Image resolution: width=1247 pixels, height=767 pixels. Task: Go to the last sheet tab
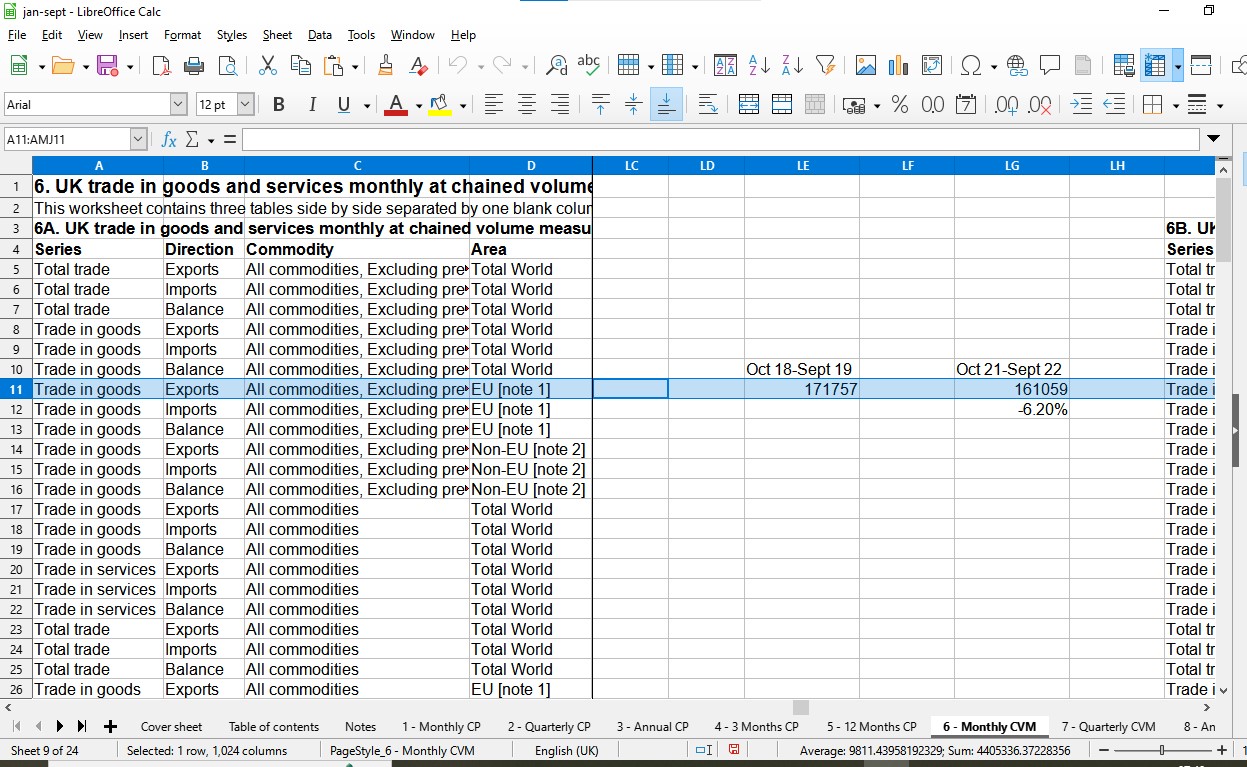(x=82, y=727)
